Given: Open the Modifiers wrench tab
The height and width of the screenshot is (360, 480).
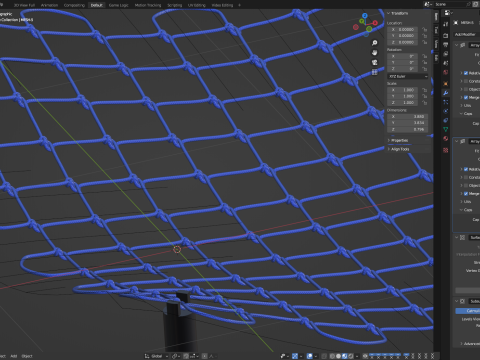Looking at the screenshot, I should click(446, 93).
